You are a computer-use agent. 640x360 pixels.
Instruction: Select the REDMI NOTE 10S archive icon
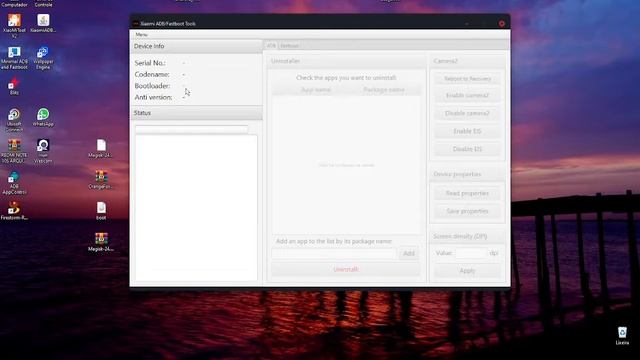[x=14, y=151]
